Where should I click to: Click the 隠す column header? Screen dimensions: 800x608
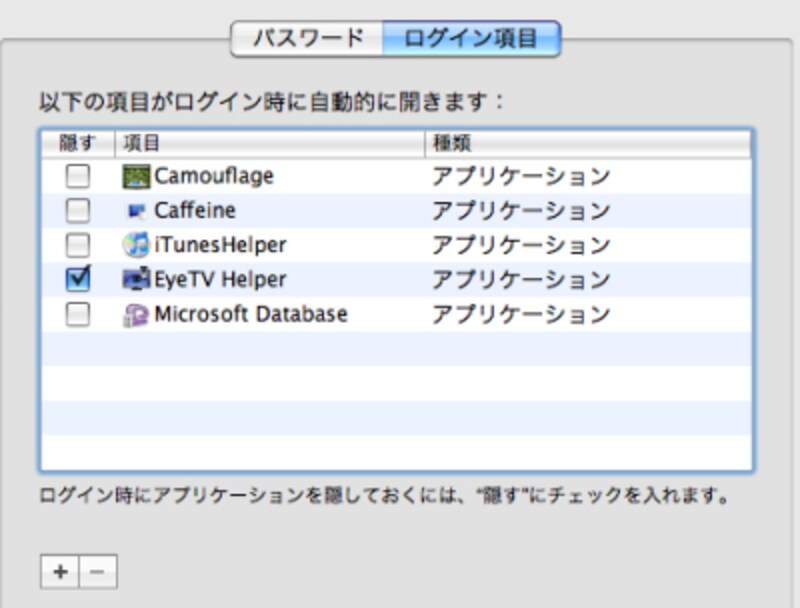(x=68, y=141)
